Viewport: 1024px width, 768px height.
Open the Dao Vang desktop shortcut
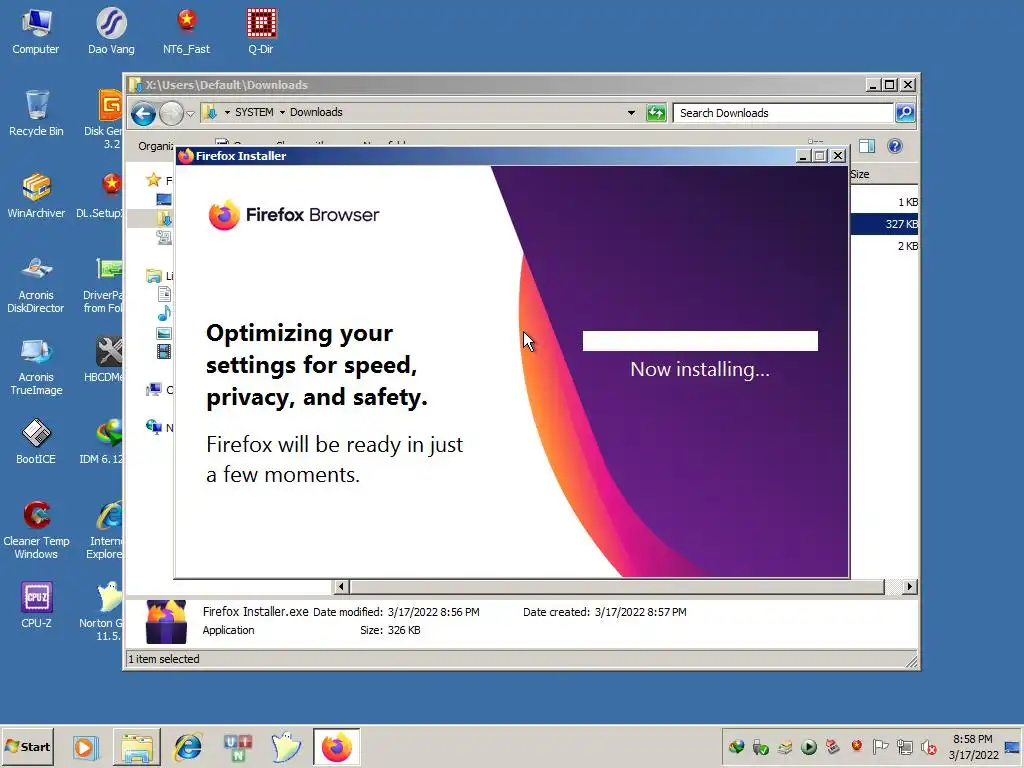[x=111, y=31]
